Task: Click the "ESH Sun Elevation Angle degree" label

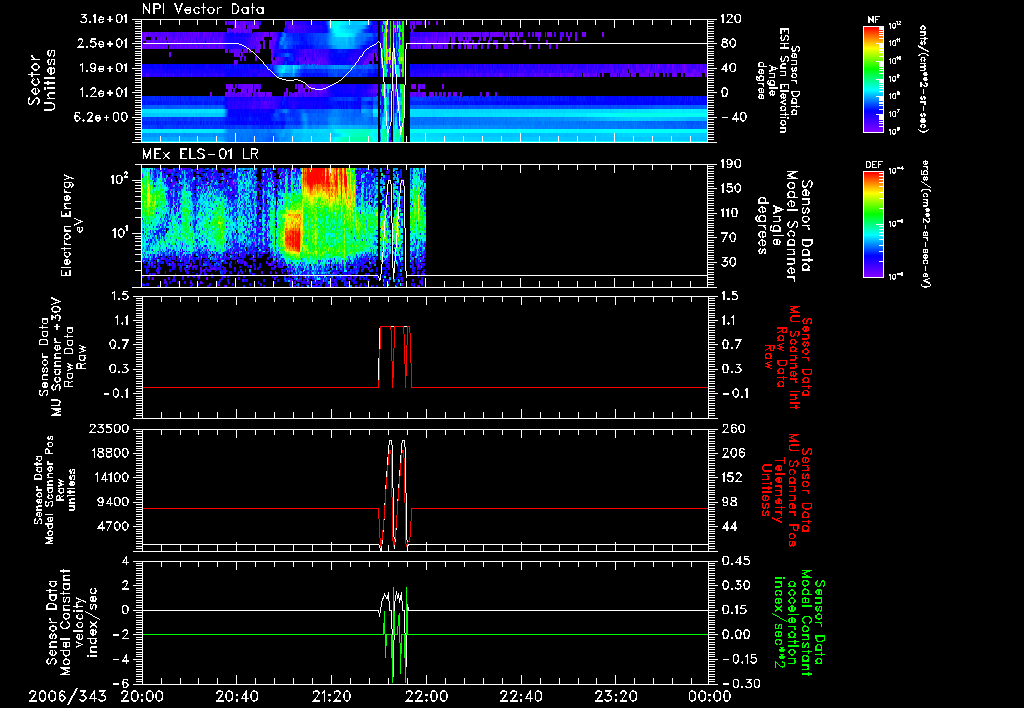Action: click(777, 80)
